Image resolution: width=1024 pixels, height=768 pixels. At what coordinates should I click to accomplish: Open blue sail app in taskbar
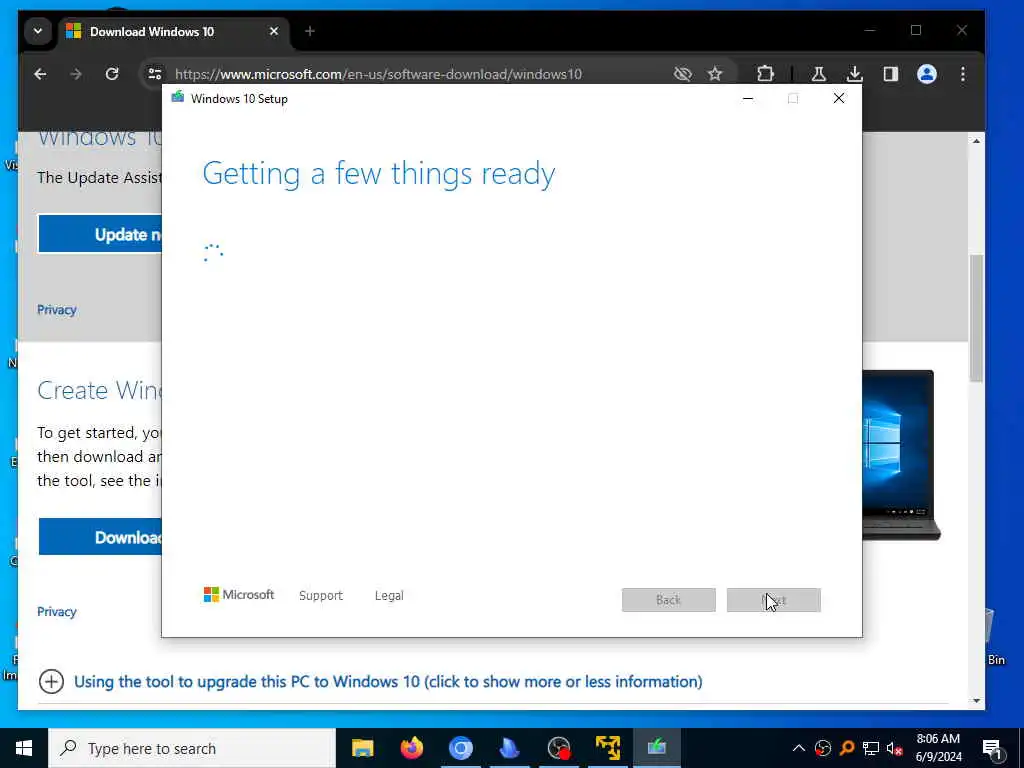click(509, 748)
